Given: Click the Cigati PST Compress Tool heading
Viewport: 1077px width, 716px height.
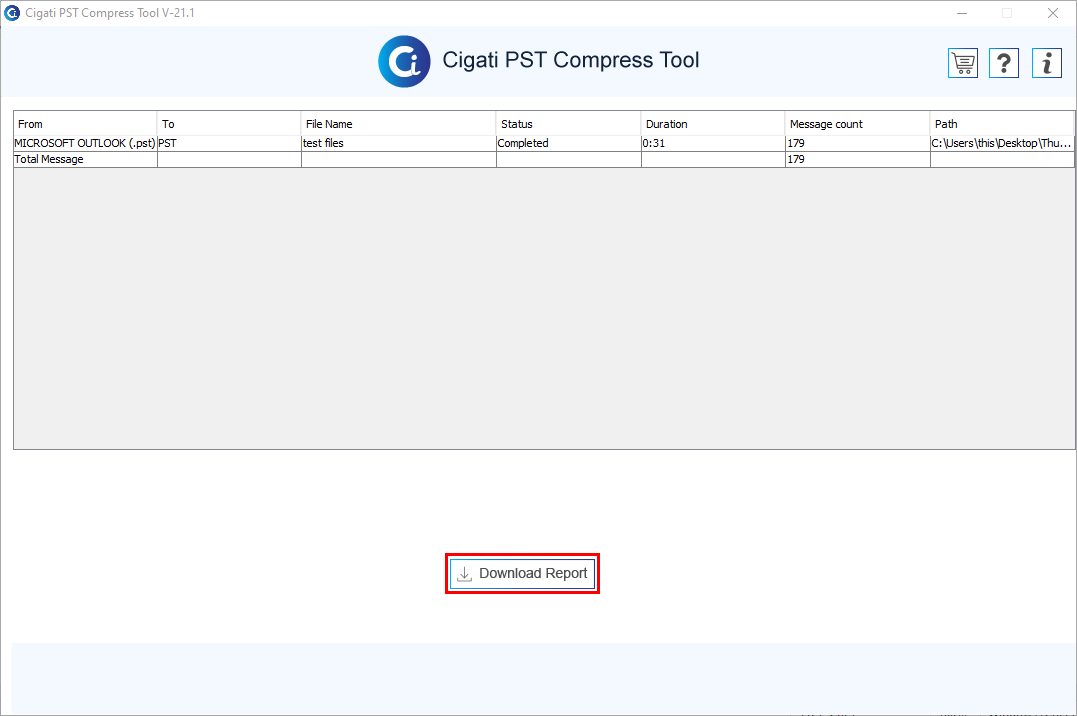Looking at the screenshot, I should (571, 60).
